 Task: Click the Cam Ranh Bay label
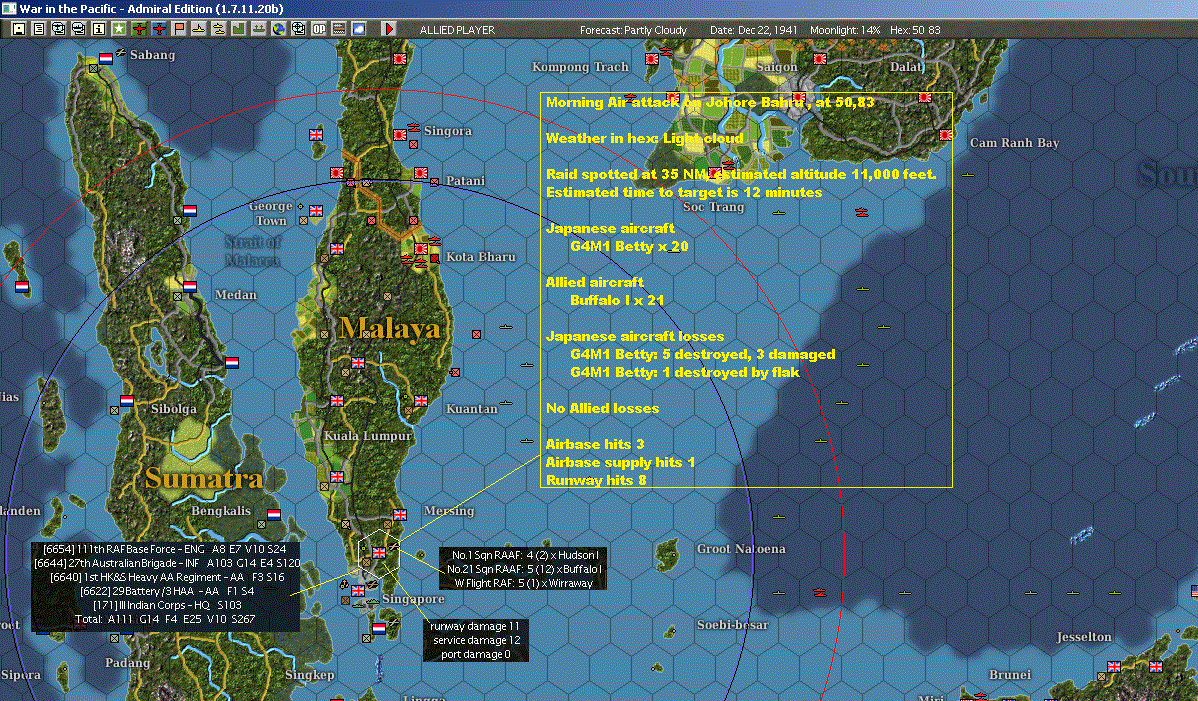(1014, 143)
